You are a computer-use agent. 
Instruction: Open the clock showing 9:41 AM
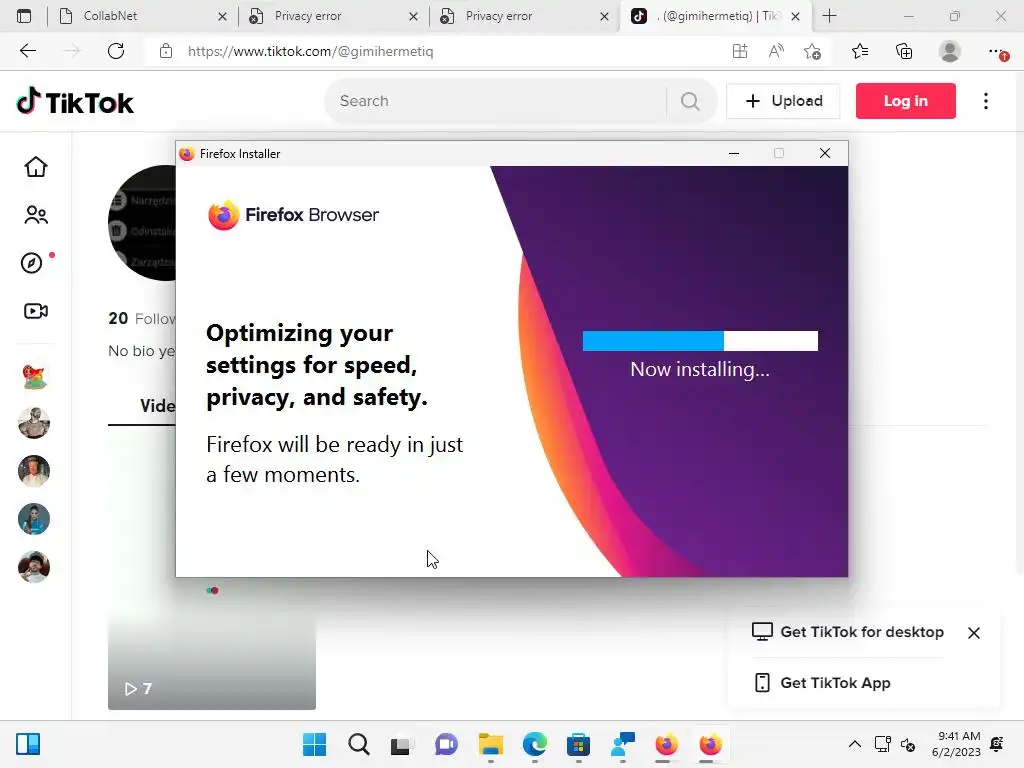(x=956, y=744)
